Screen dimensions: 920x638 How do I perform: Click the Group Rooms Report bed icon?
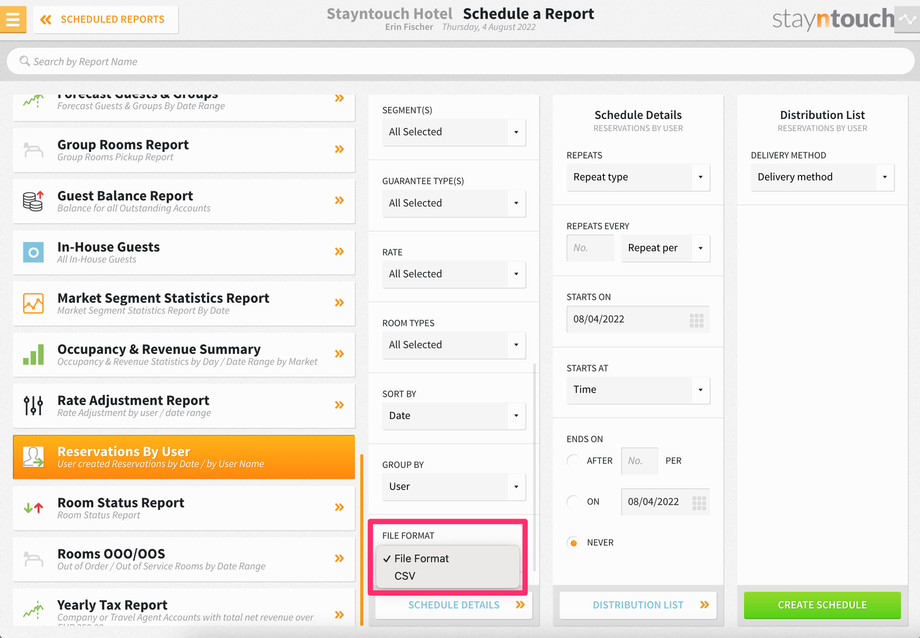coord(33,150)
